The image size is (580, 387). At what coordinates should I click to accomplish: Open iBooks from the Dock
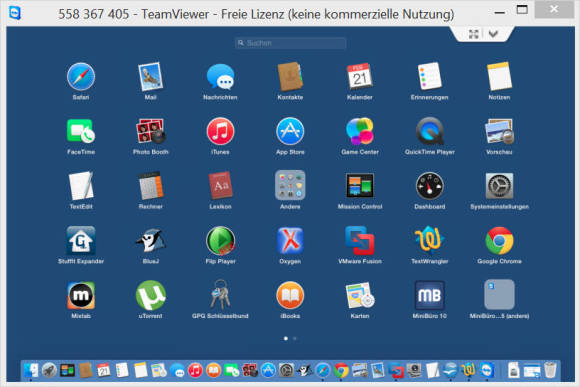[x=213, y=370]
